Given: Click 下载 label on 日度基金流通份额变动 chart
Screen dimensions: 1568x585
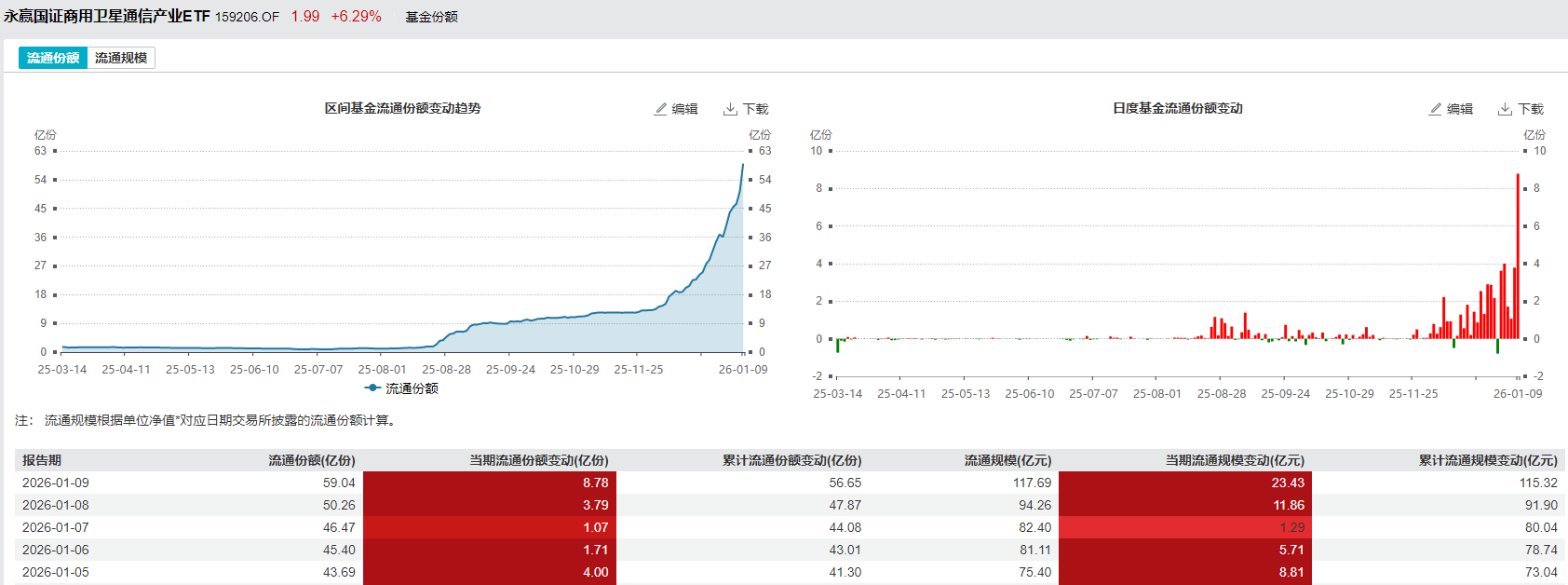Looking at the screenshot, I should (x=1531, y=109).
